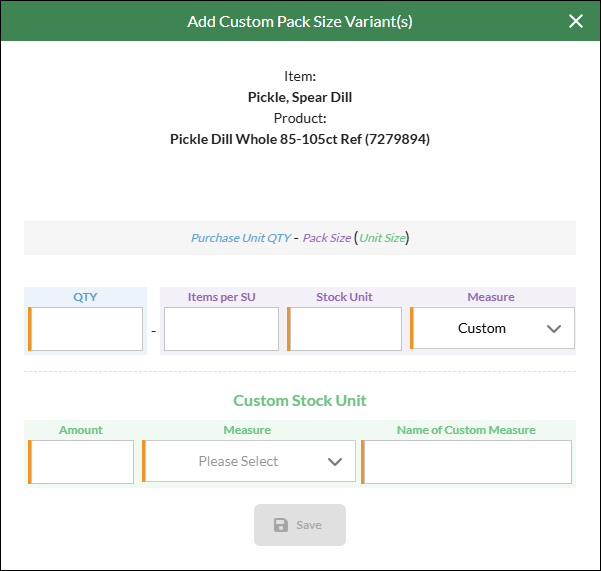Open the Please Select measure dropdown

click(x=249, y=461)
